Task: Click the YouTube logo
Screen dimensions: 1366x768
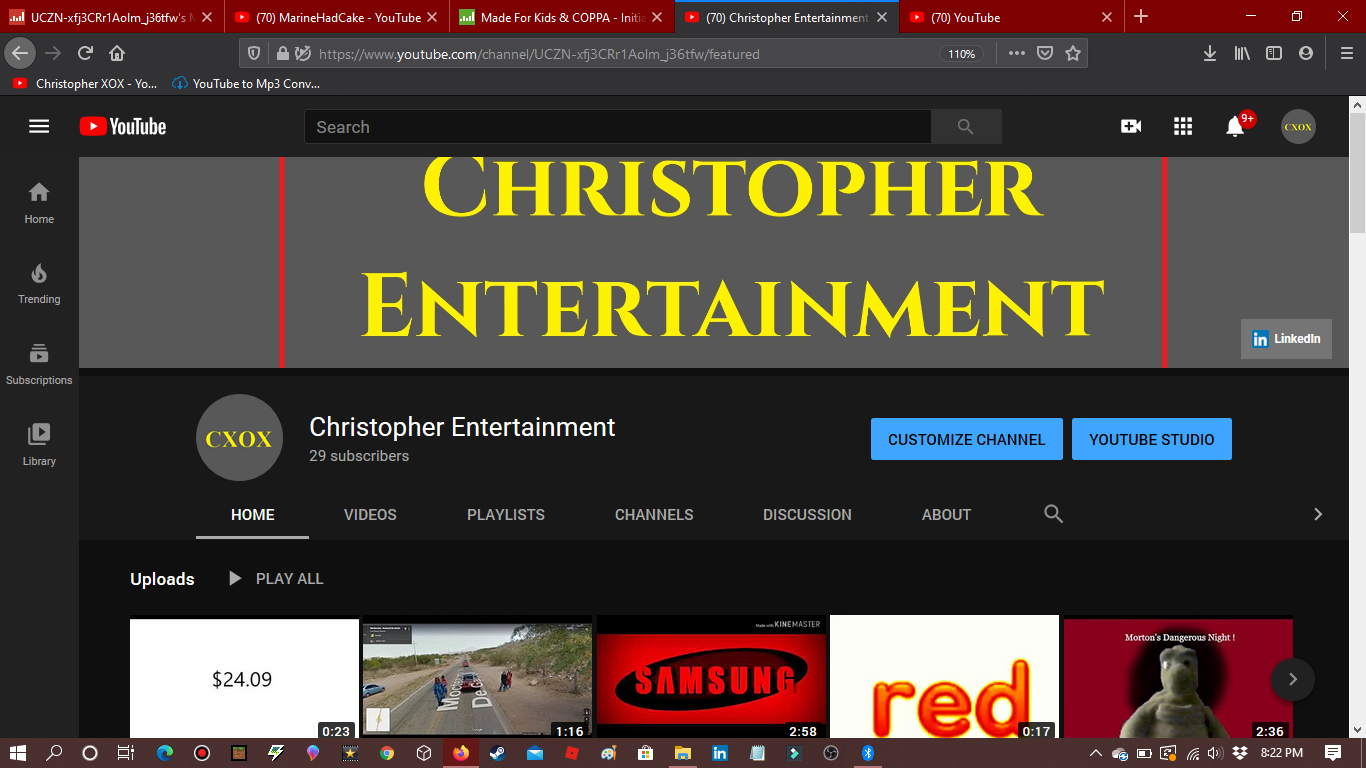Action: tap(123, 126)
